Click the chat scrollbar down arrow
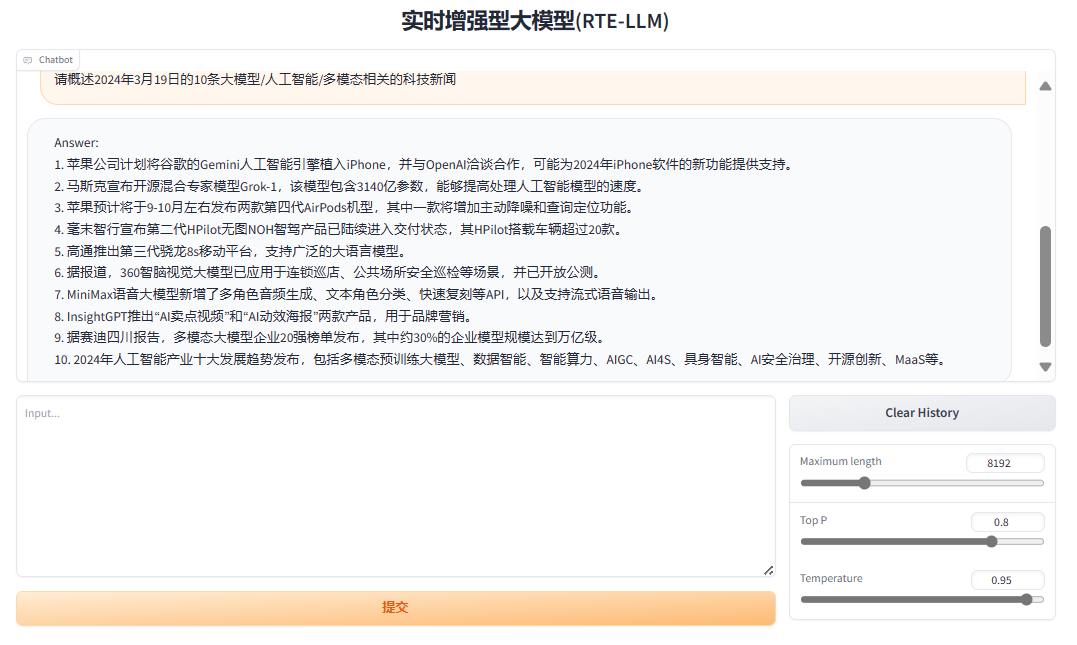 click(1045, 367)
